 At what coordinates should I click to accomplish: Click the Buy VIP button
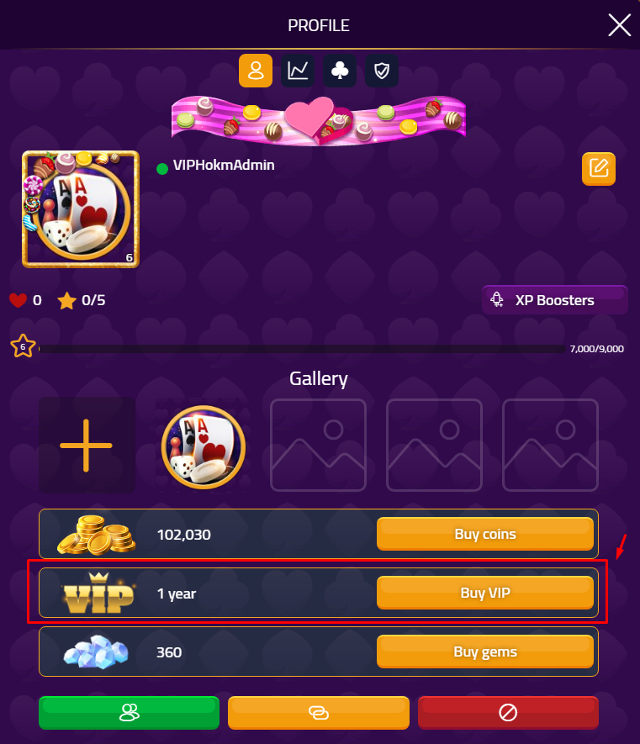click(485, 593)
